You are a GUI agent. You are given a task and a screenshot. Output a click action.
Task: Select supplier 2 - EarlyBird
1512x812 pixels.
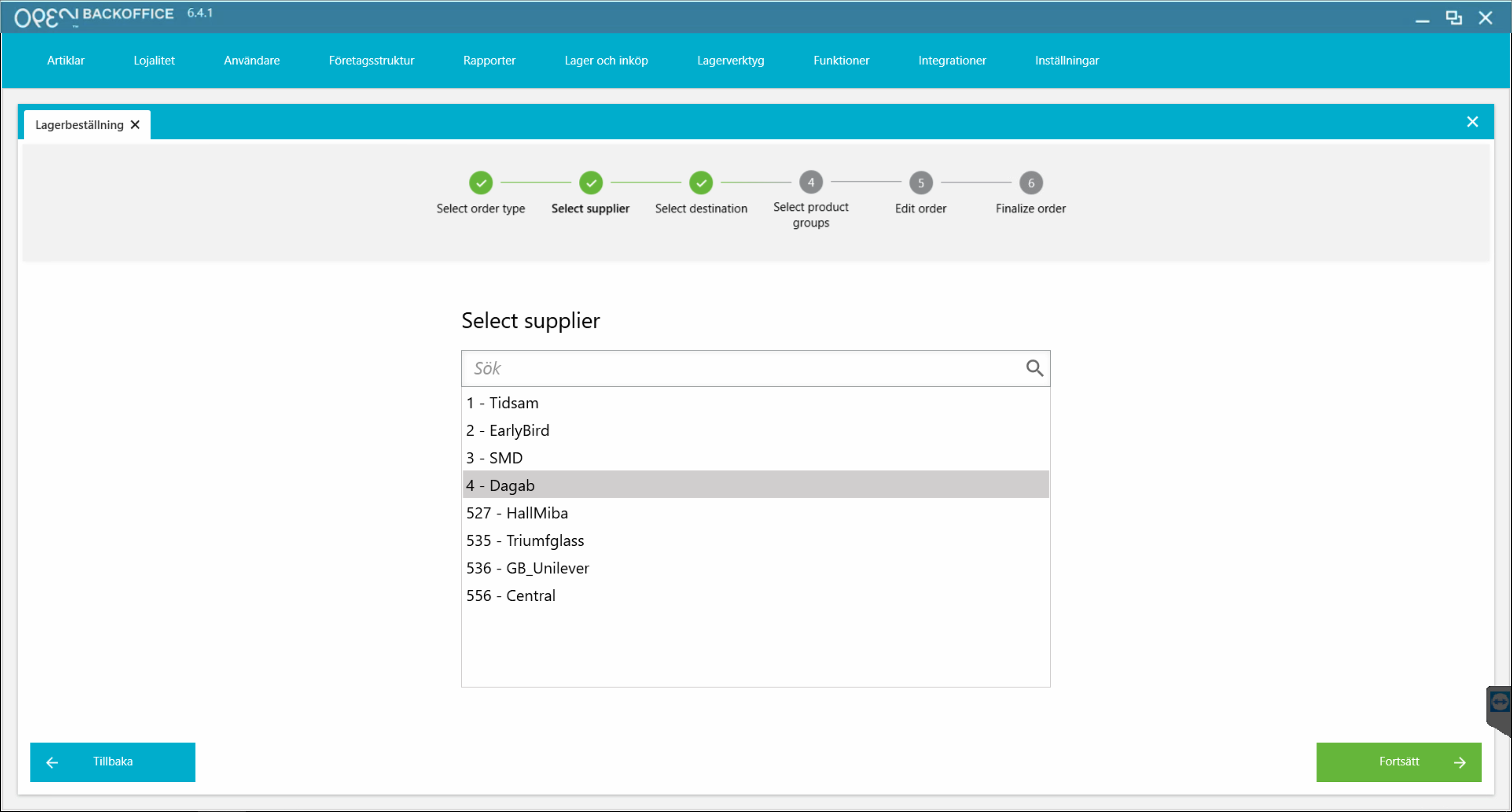click(756, 431)
